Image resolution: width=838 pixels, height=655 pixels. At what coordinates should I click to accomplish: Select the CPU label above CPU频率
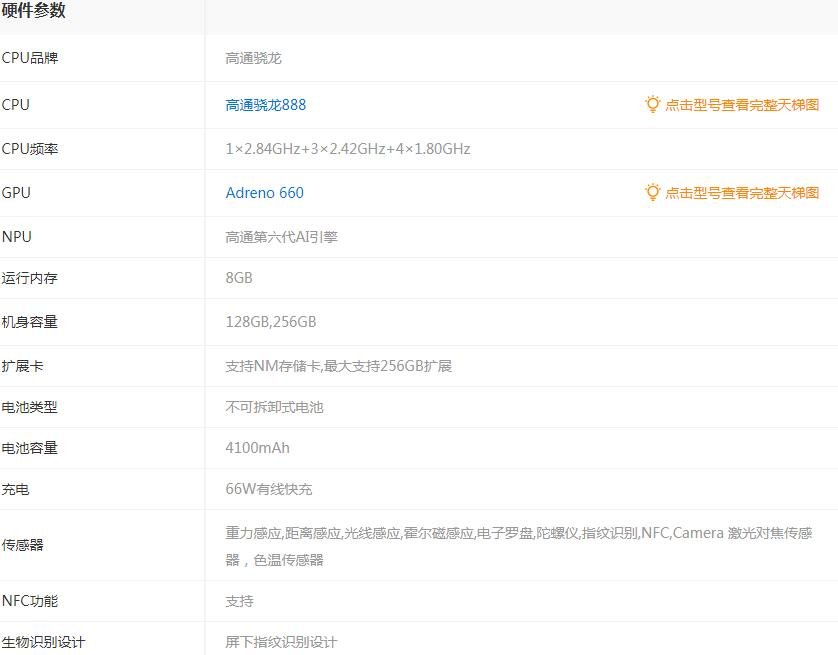click(x=15, y=105)
